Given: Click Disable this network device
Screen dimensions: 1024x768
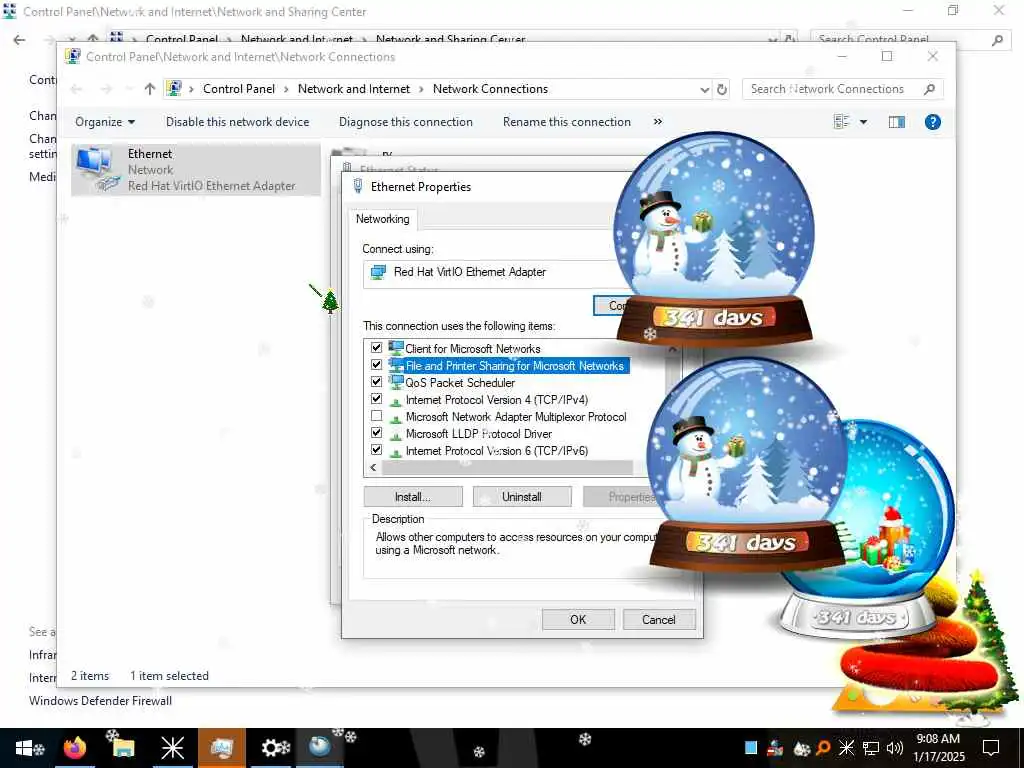Looking at the screenshot, I should coord(238,122).
